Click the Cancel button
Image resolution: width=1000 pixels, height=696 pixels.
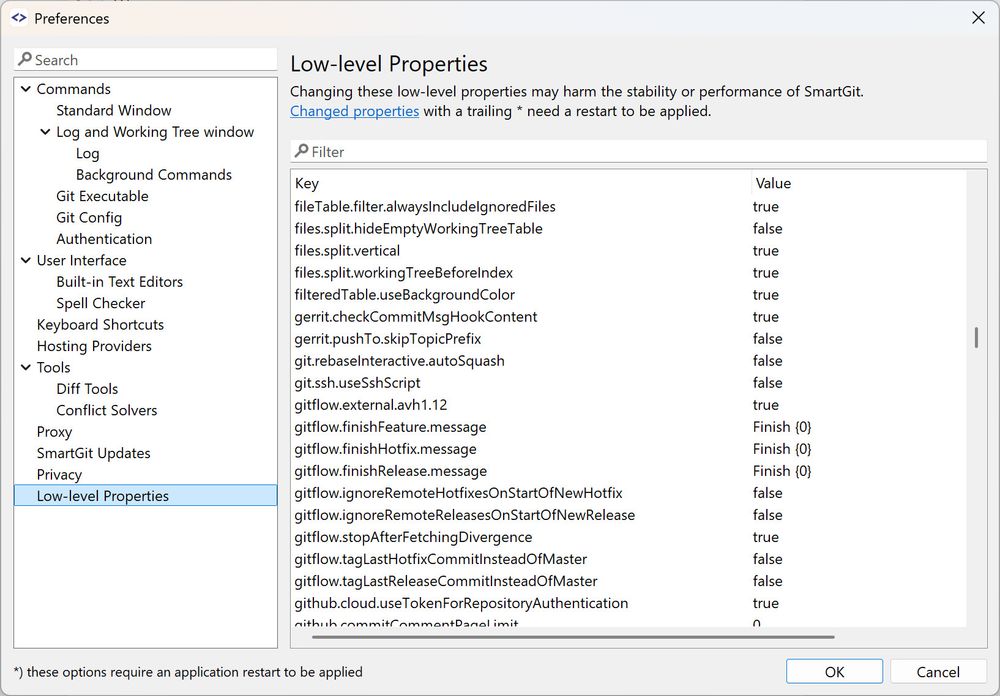point(938,672)
